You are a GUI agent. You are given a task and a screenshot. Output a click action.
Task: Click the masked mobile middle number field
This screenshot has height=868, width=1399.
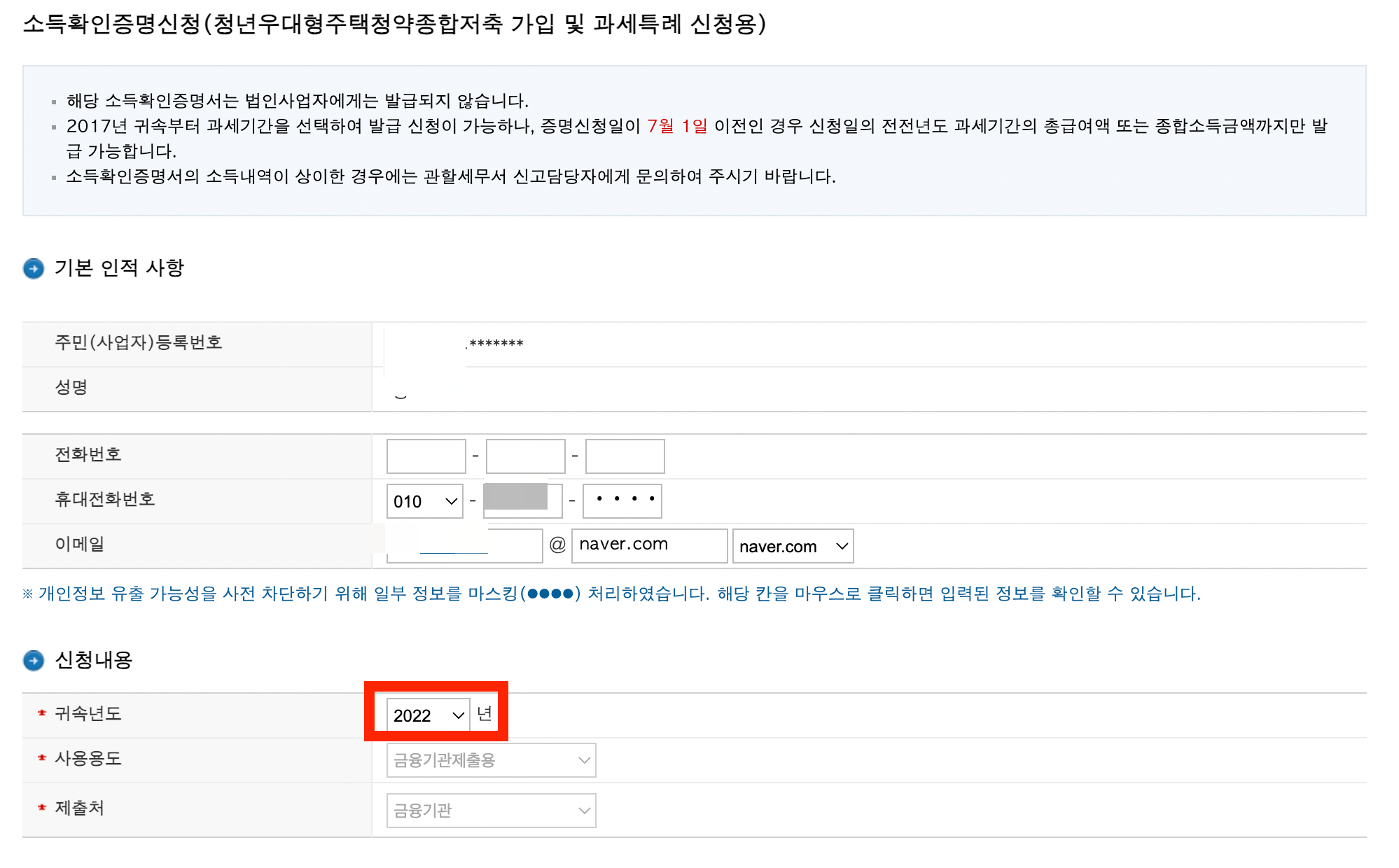pos(522,501)
